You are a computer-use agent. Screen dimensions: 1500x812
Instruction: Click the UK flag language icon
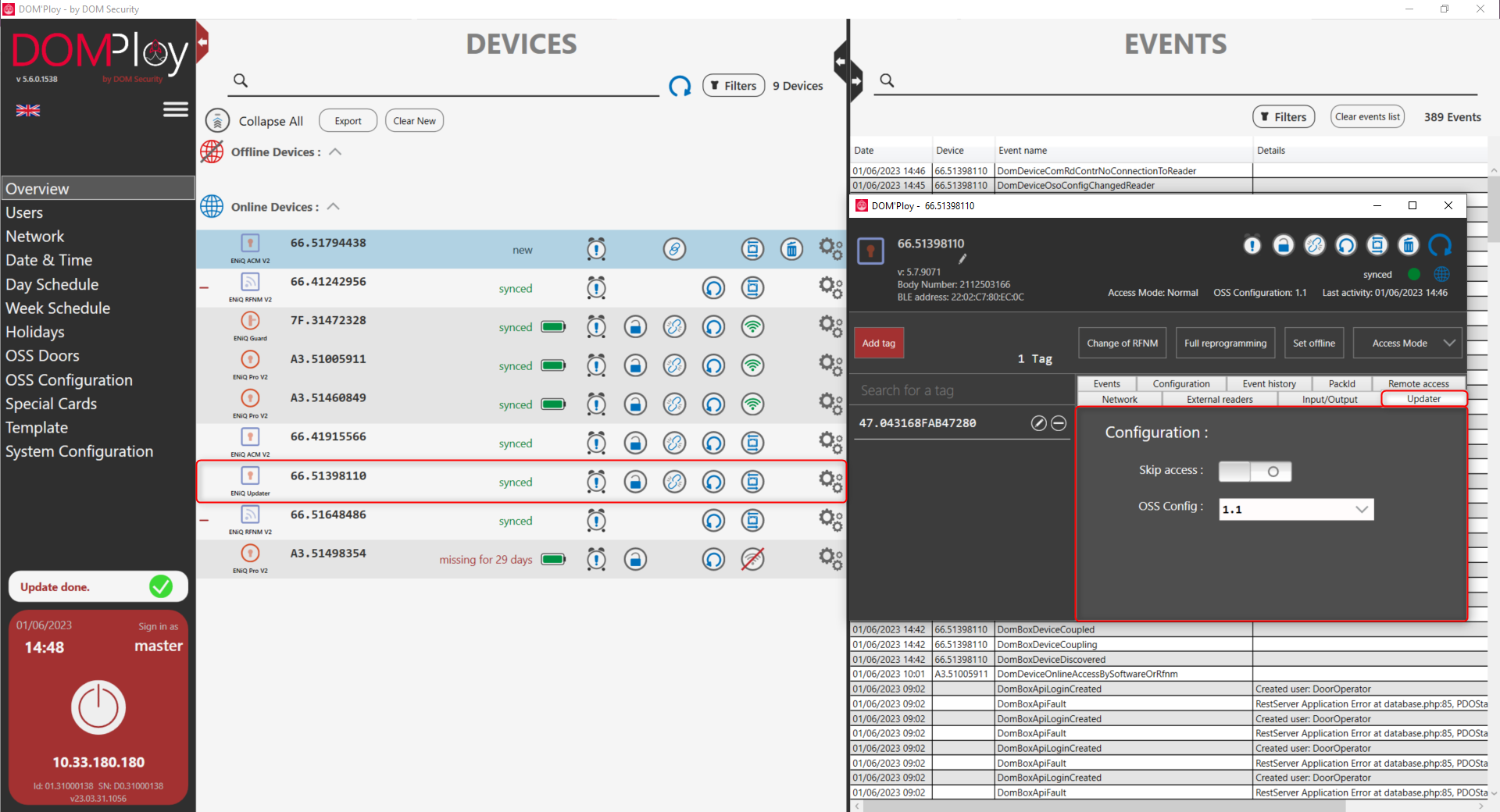click(28, 110)
